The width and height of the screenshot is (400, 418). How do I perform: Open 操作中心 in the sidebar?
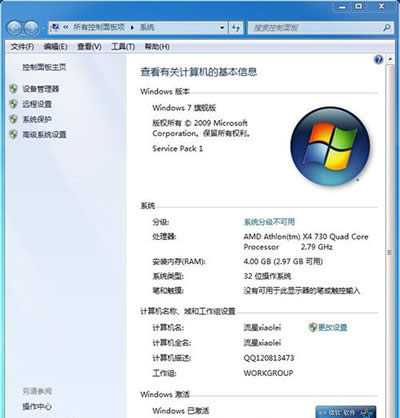pyautogui.click(x=37, y=406)
